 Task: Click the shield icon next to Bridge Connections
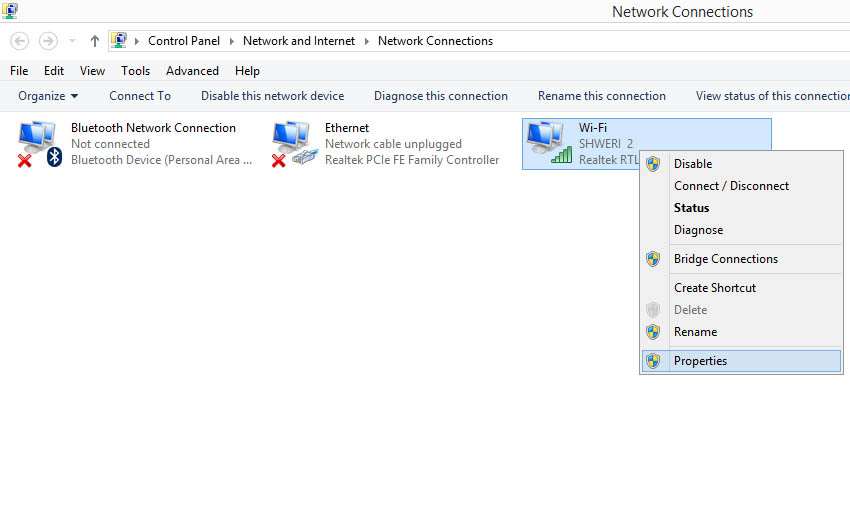coord(653,259)
